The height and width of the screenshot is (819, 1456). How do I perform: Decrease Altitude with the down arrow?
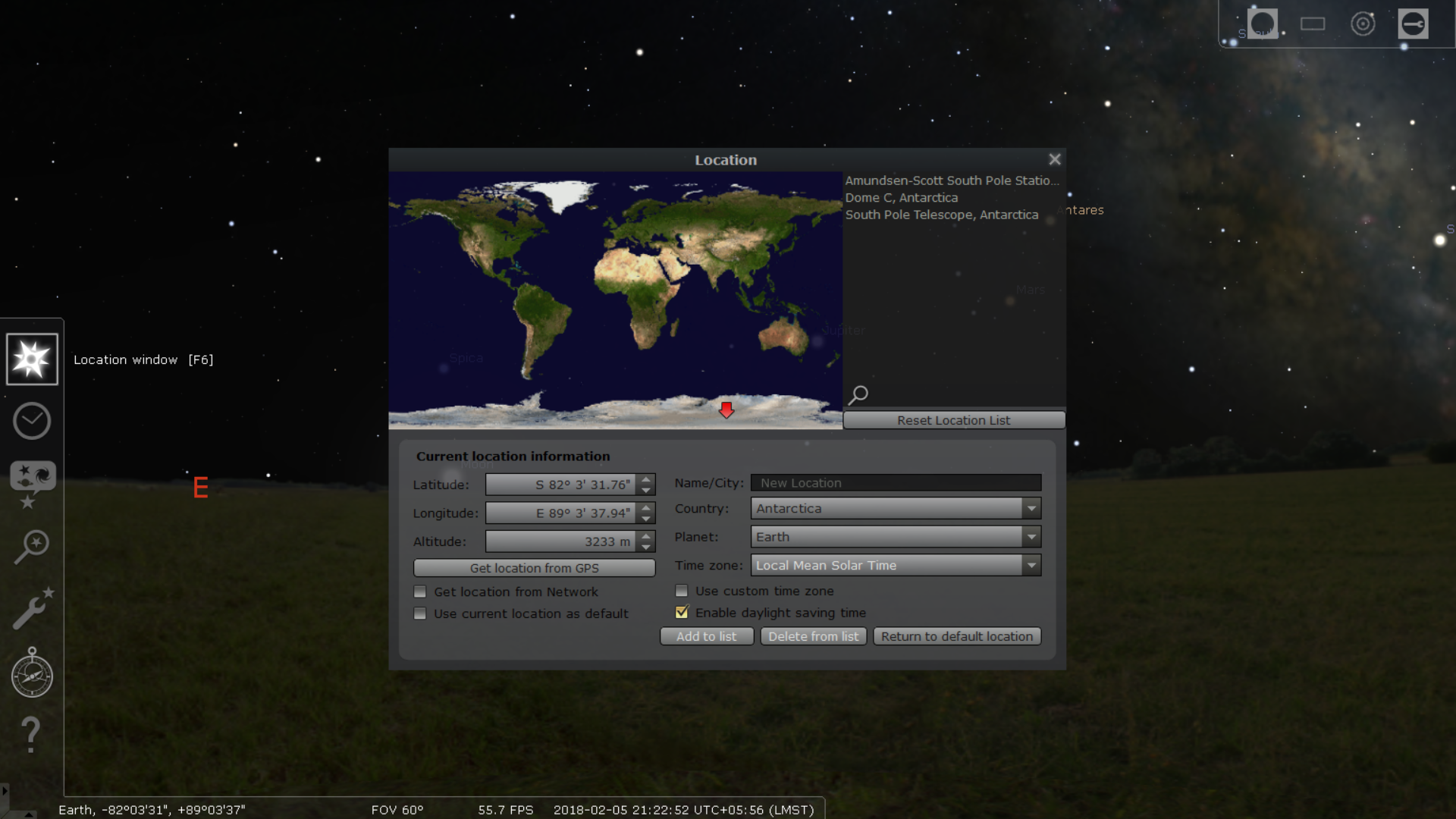[x=645, y=547]
